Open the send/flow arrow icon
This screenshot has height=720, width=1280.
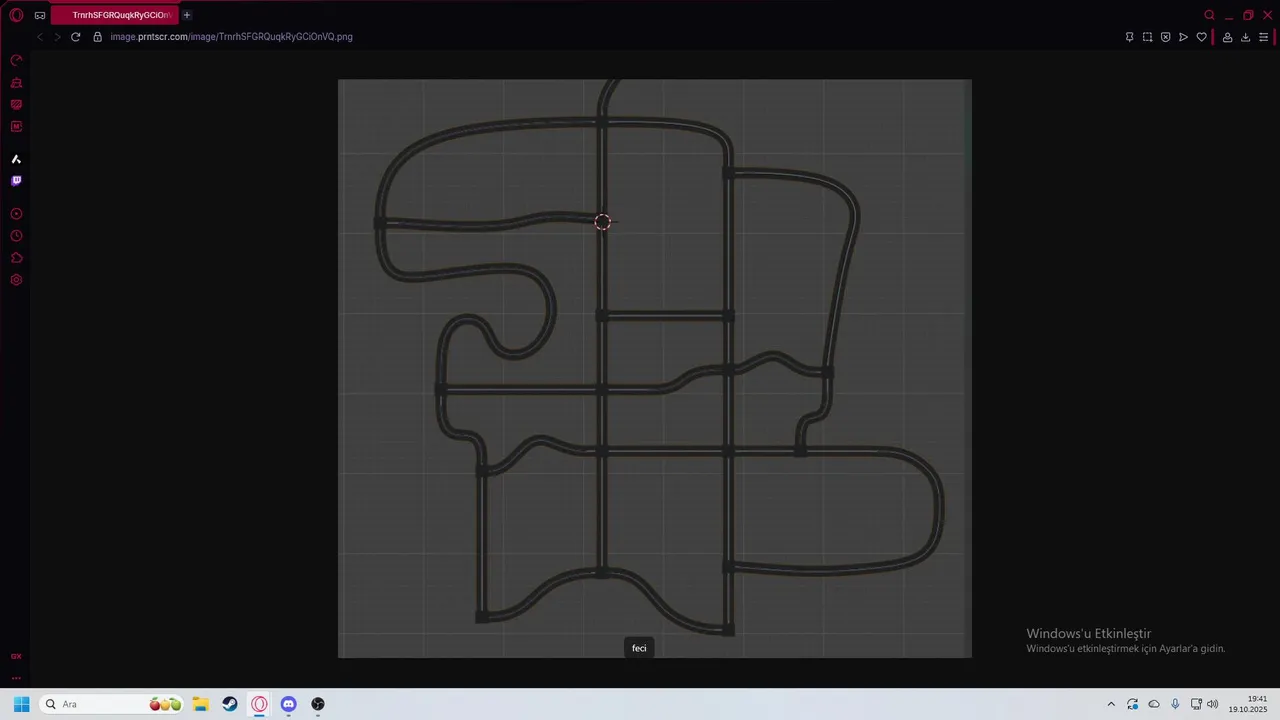1184,37
